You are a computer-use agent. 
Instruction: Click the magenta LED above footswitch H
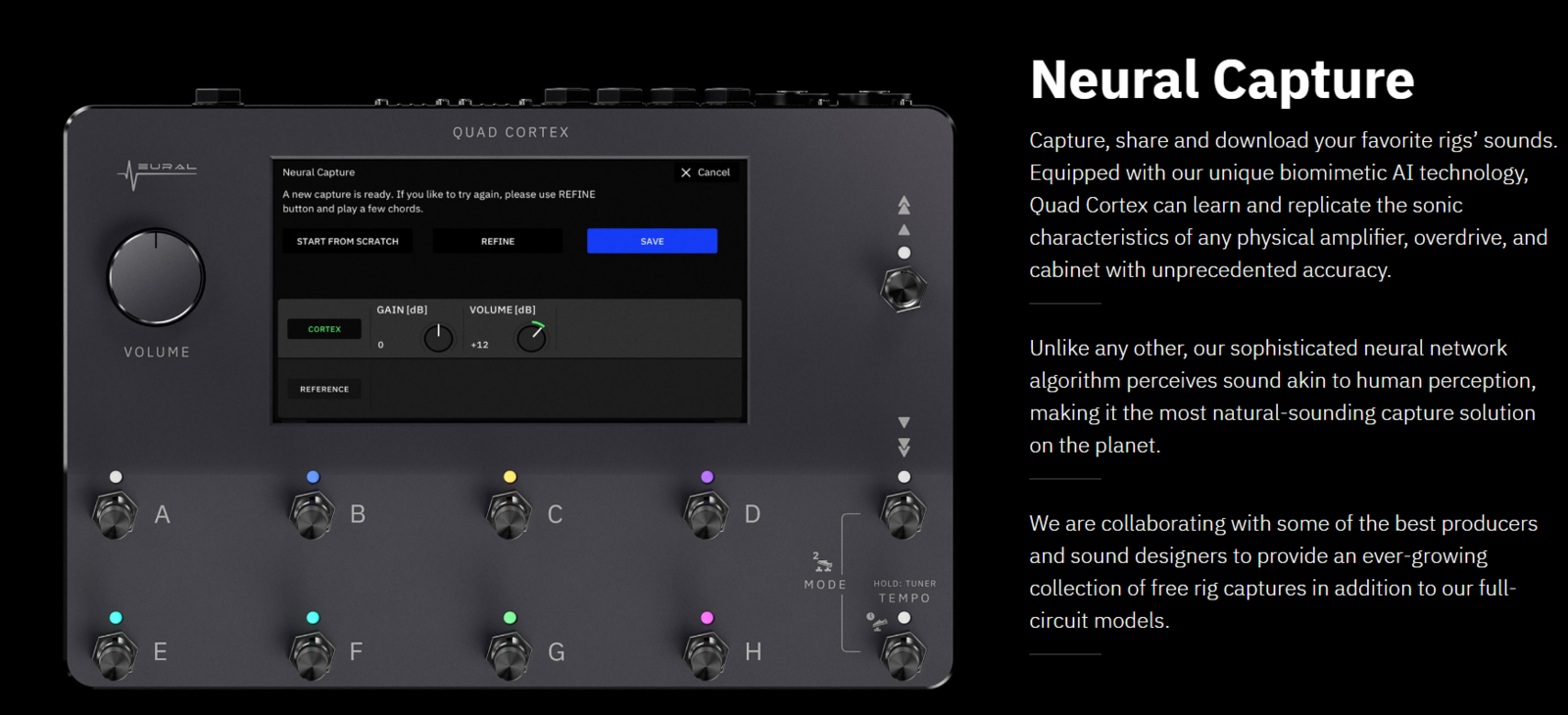tap(707, 618)
